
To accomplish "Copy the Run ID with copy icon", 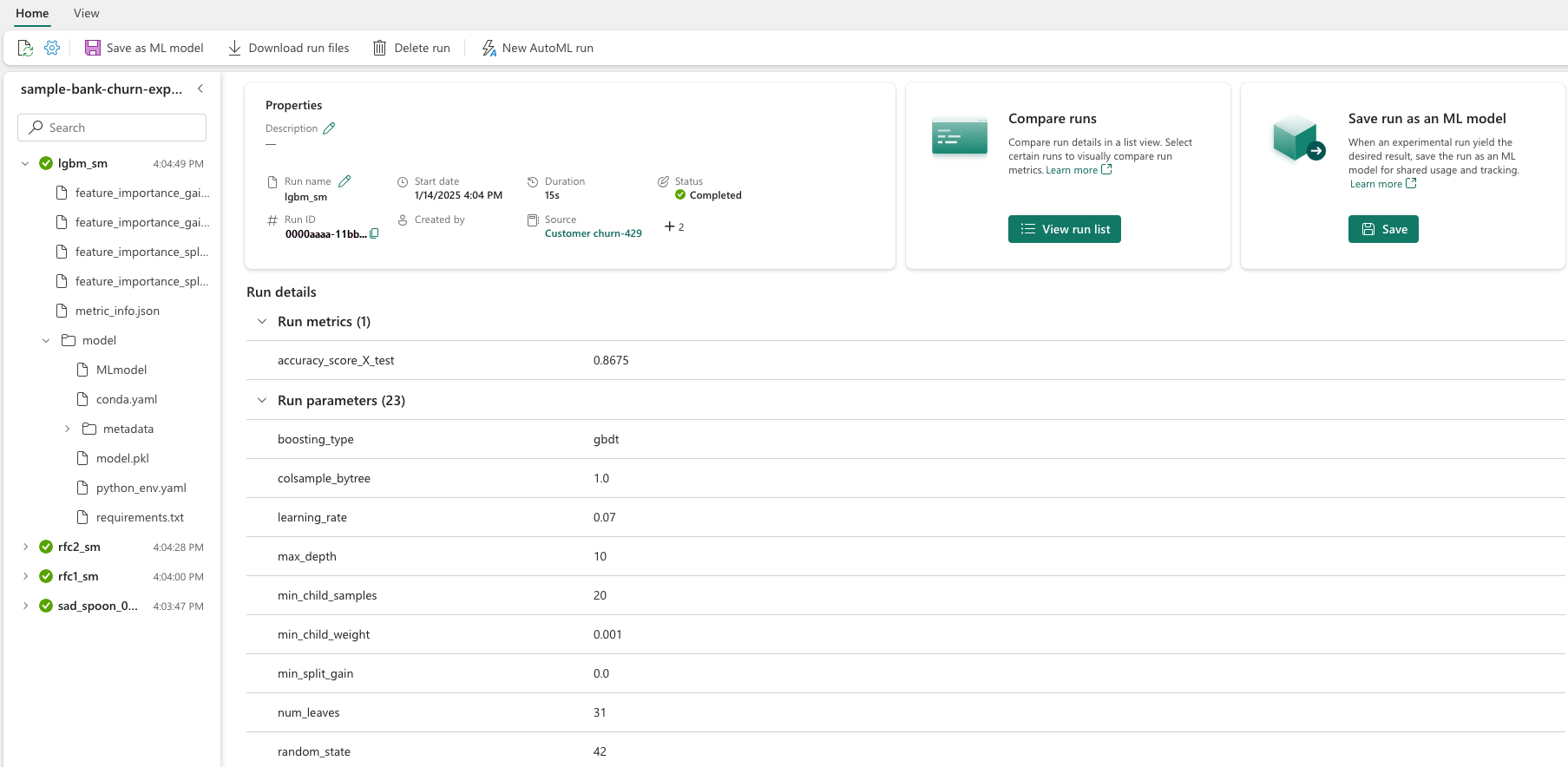I will 374,233.
